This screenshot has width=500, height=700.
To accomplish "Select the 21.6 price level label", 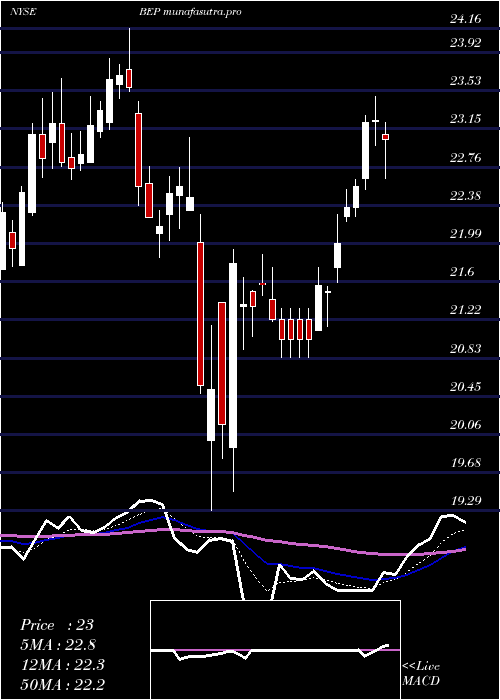I will point(462,271).
